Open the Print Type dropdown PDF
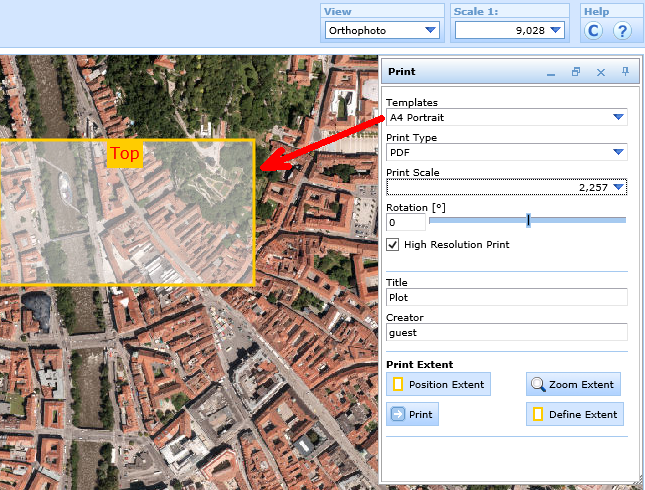 point(506,152)
